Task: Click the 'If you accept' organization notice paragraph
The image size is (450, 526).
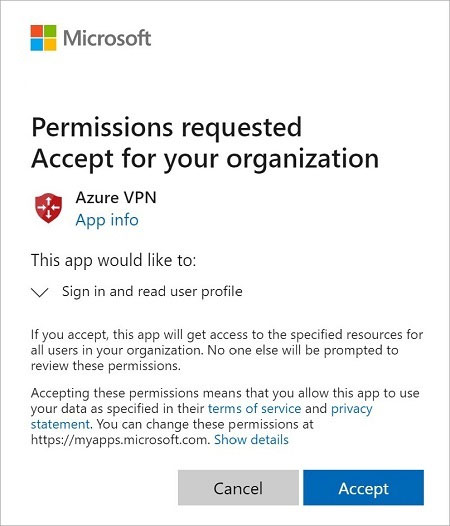Action: coord(227,350)
